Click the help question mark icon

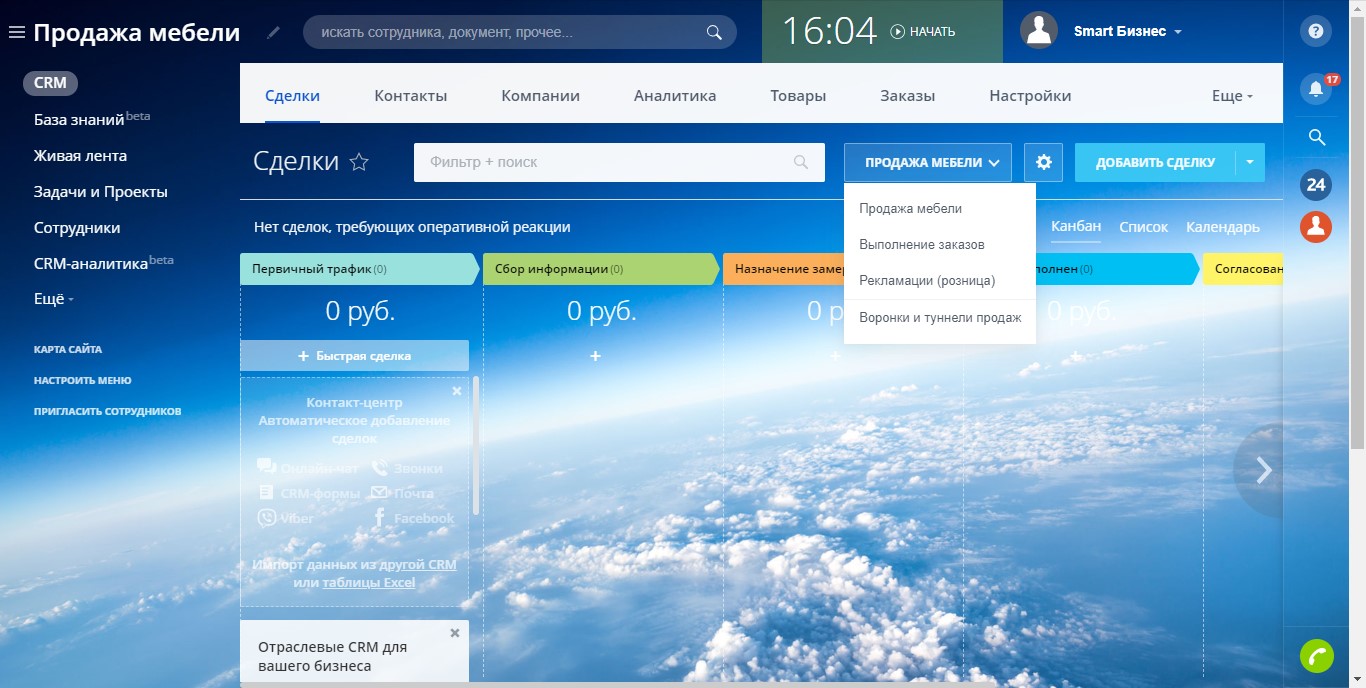tap(1316, 32)
